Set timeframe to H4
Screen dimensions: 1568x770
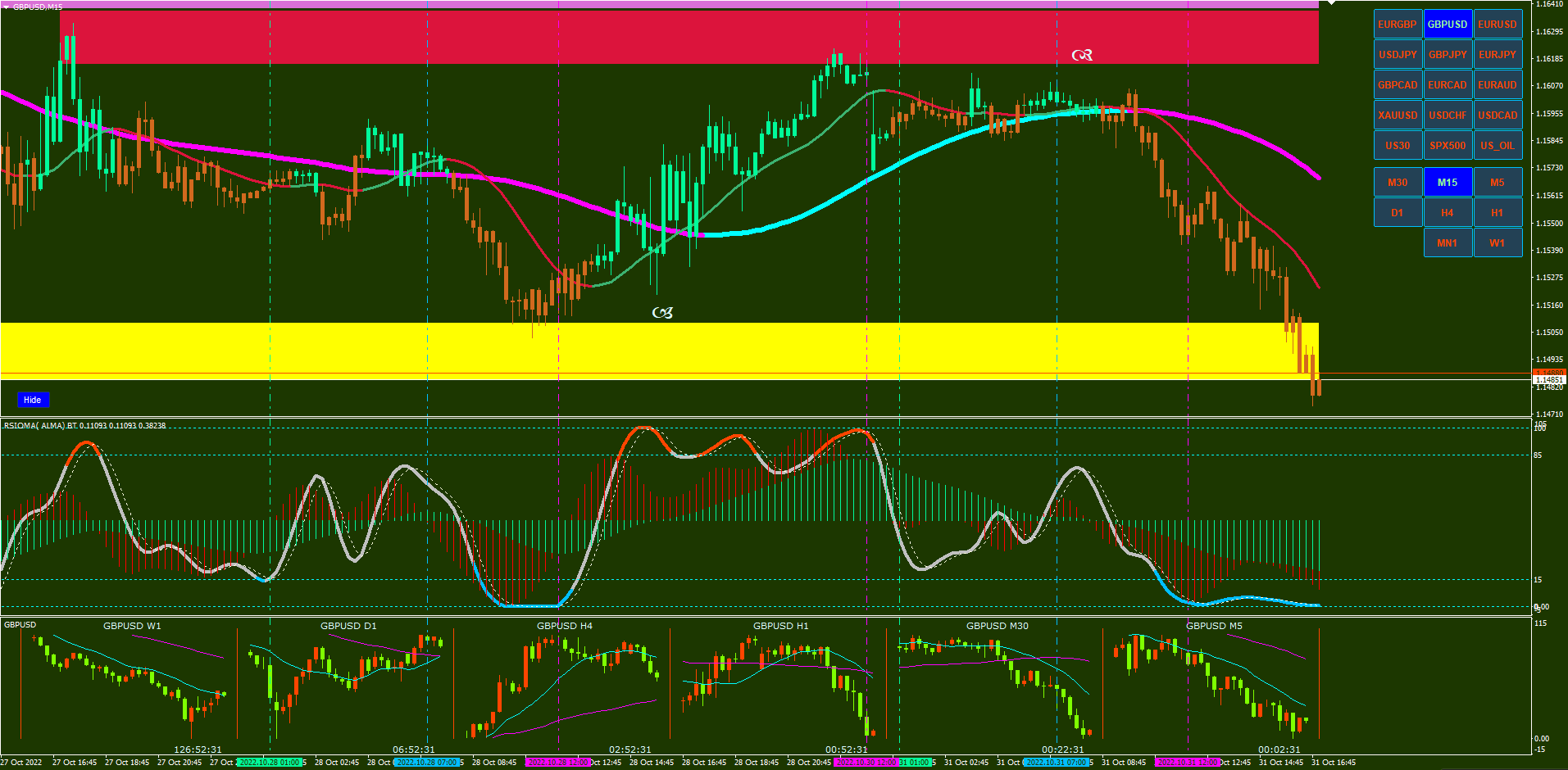coord(1448,213)
